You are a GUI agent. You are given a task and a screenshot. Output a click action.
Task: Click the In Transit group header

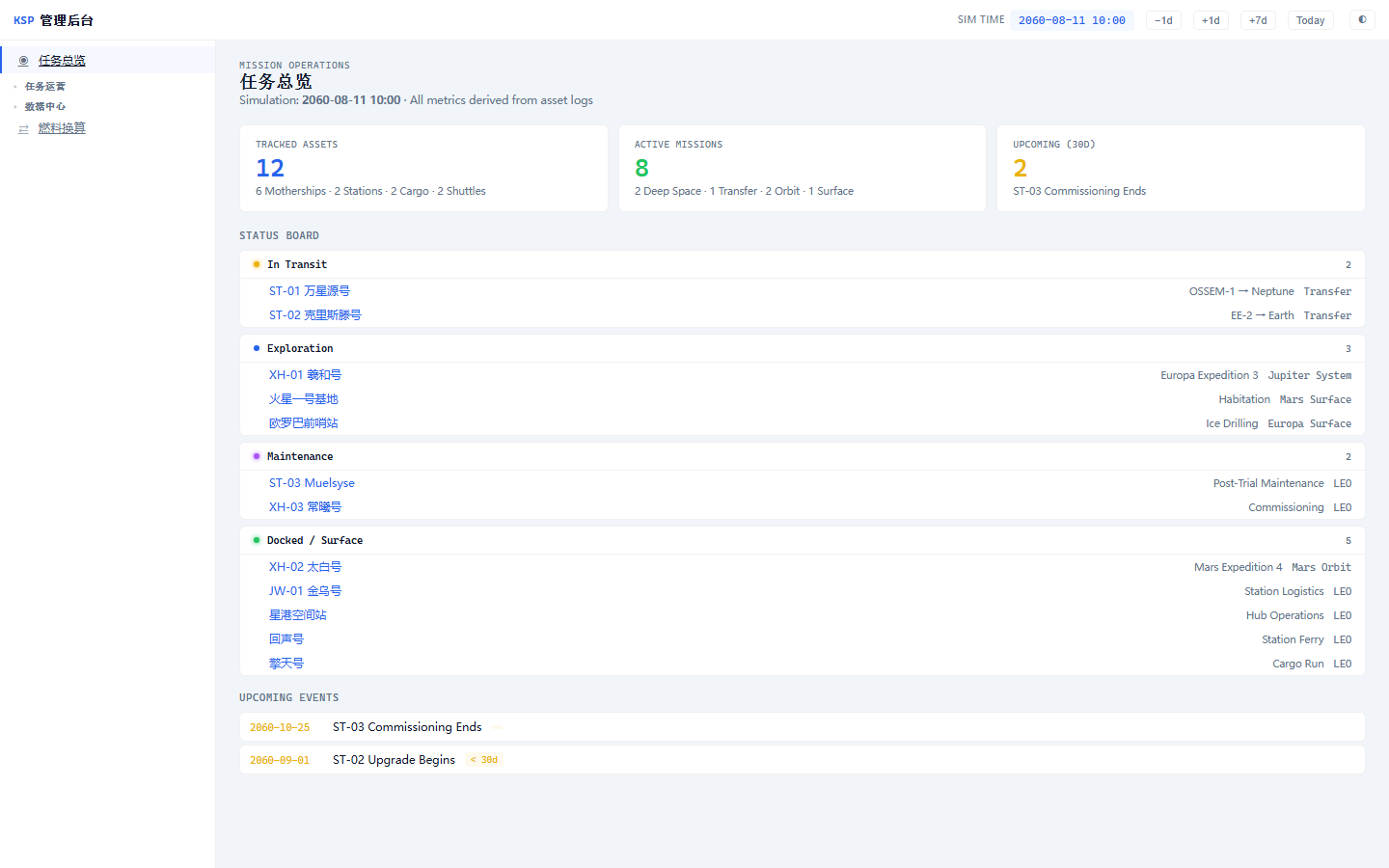[802, 264]
